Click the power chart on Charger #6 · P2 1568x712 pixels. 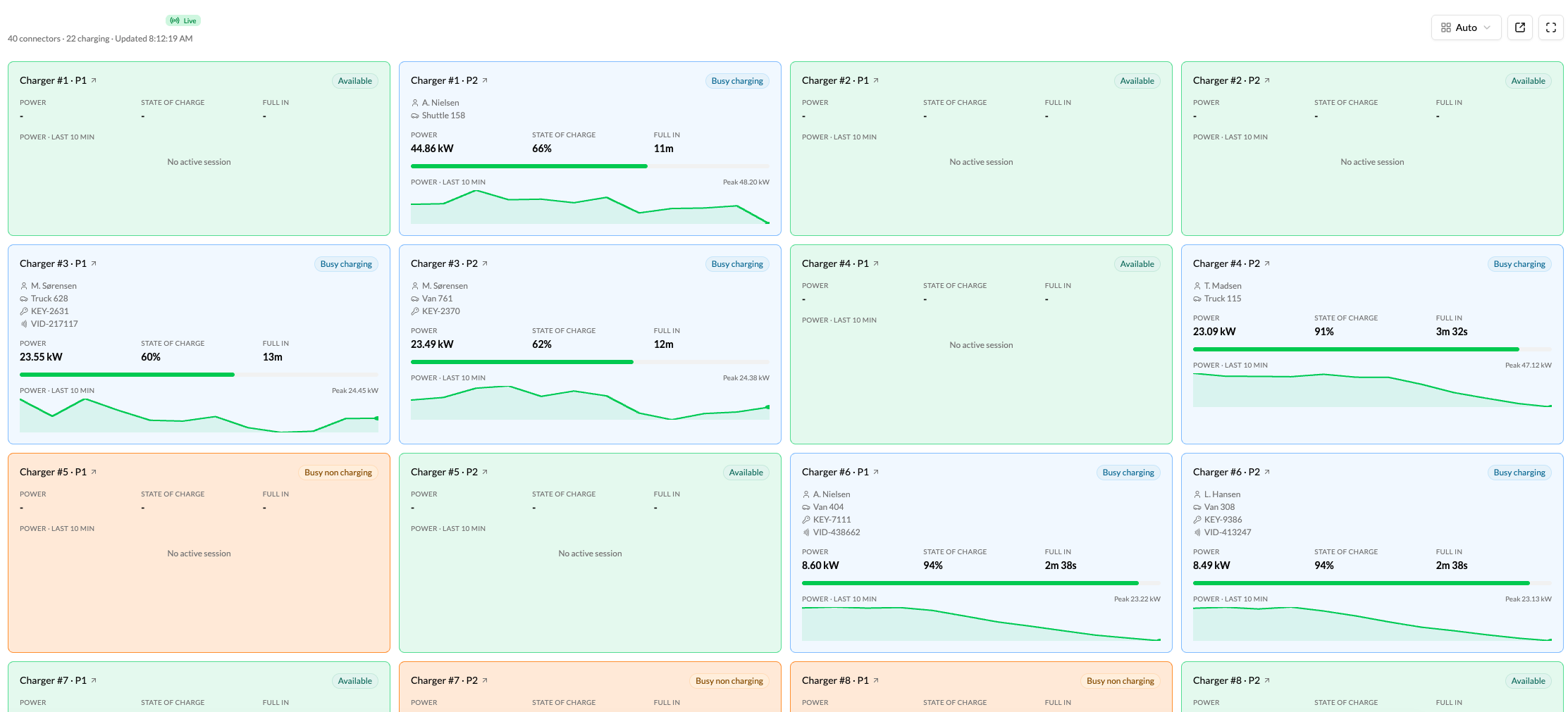point(1372,623)
